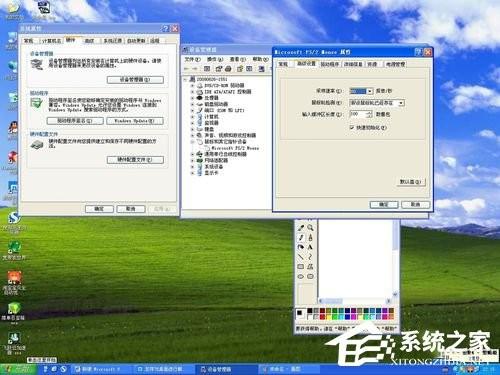The width and height of the screenshot is (500, 375).
Task: Open the 采样速率 sample rate dropdown
Action: tap(370, 91)
